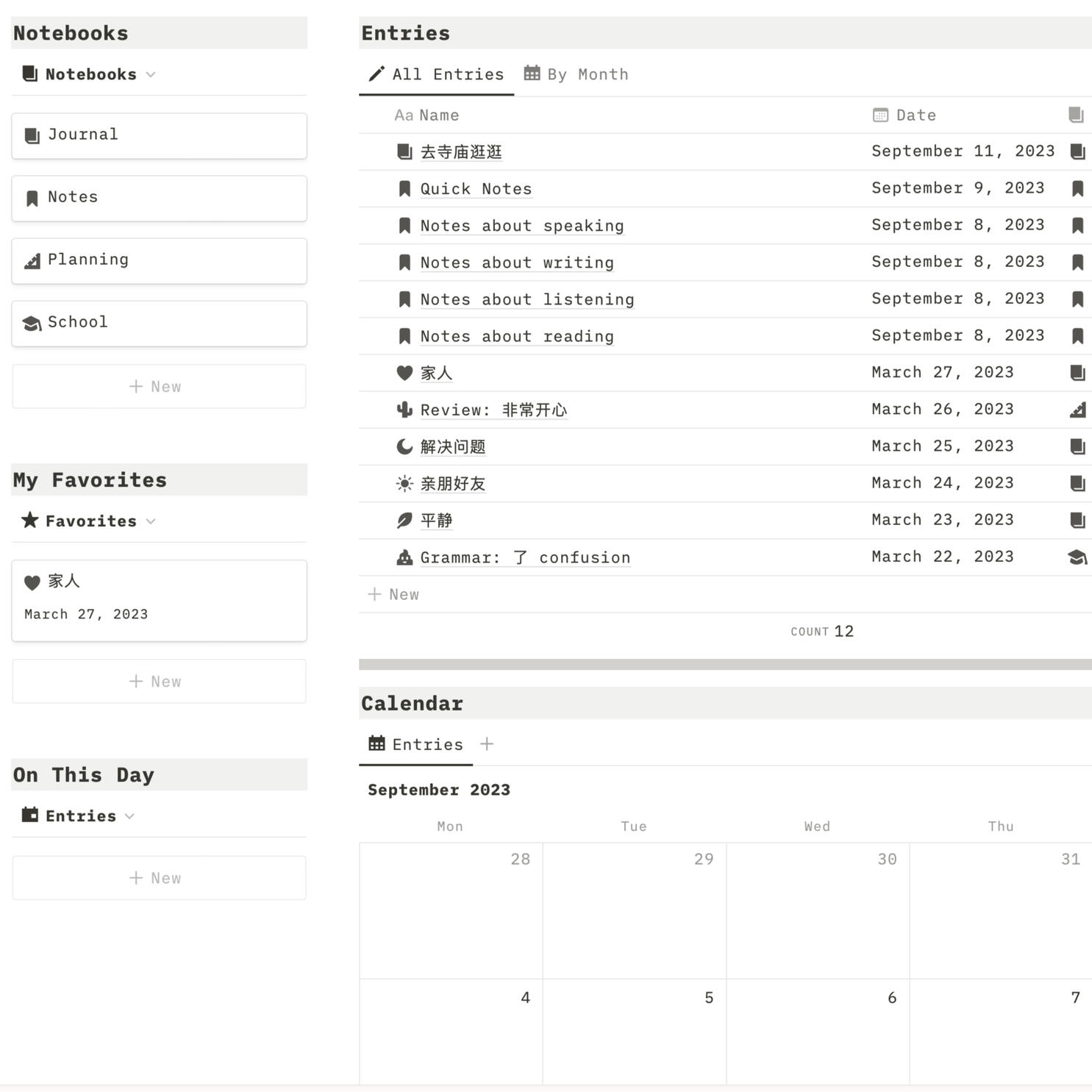The height and width of the screenshot is (1092, 1092).
Task: Click the graduation cap icon on Grammar row
Action: pos(1077,557)
